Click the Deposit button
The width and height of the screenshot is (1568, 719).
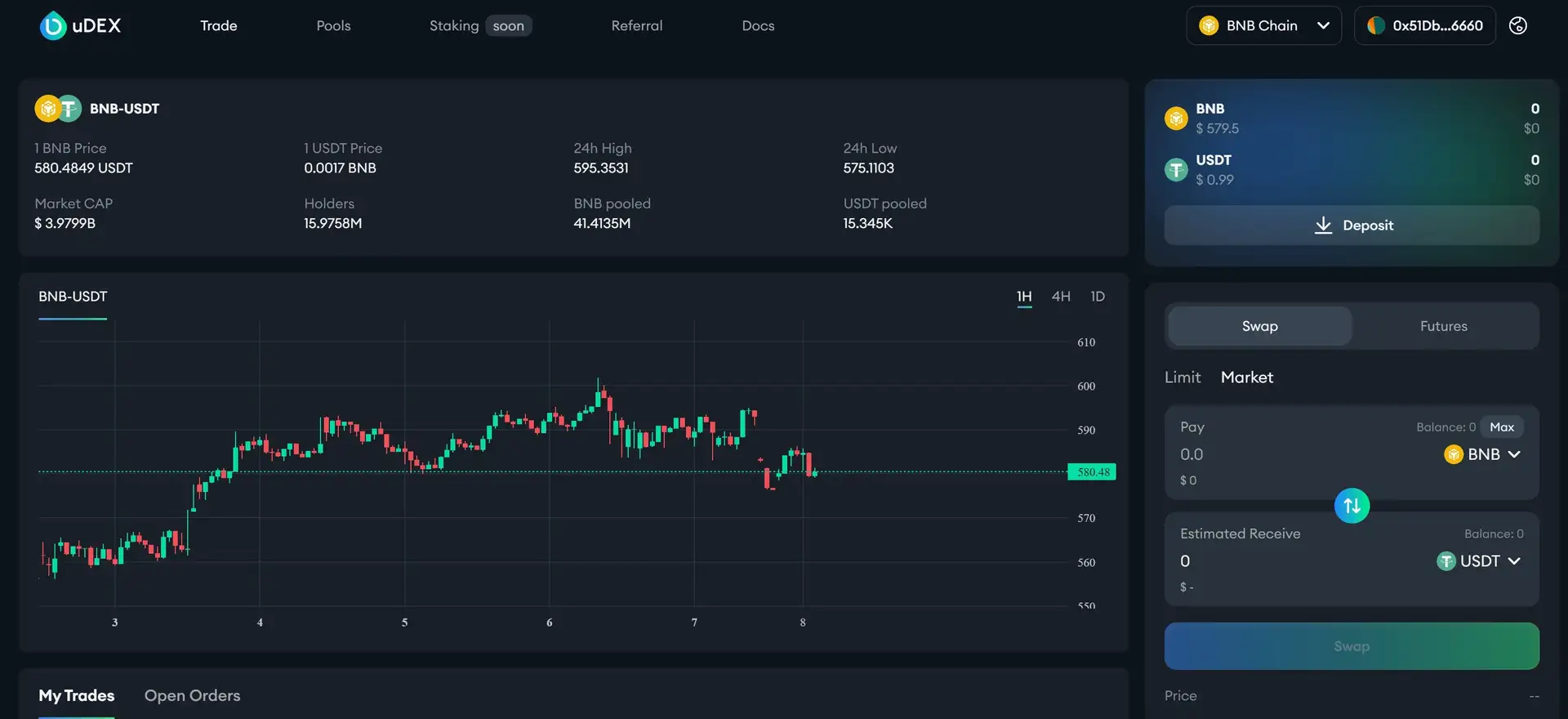coord(1352,226)
